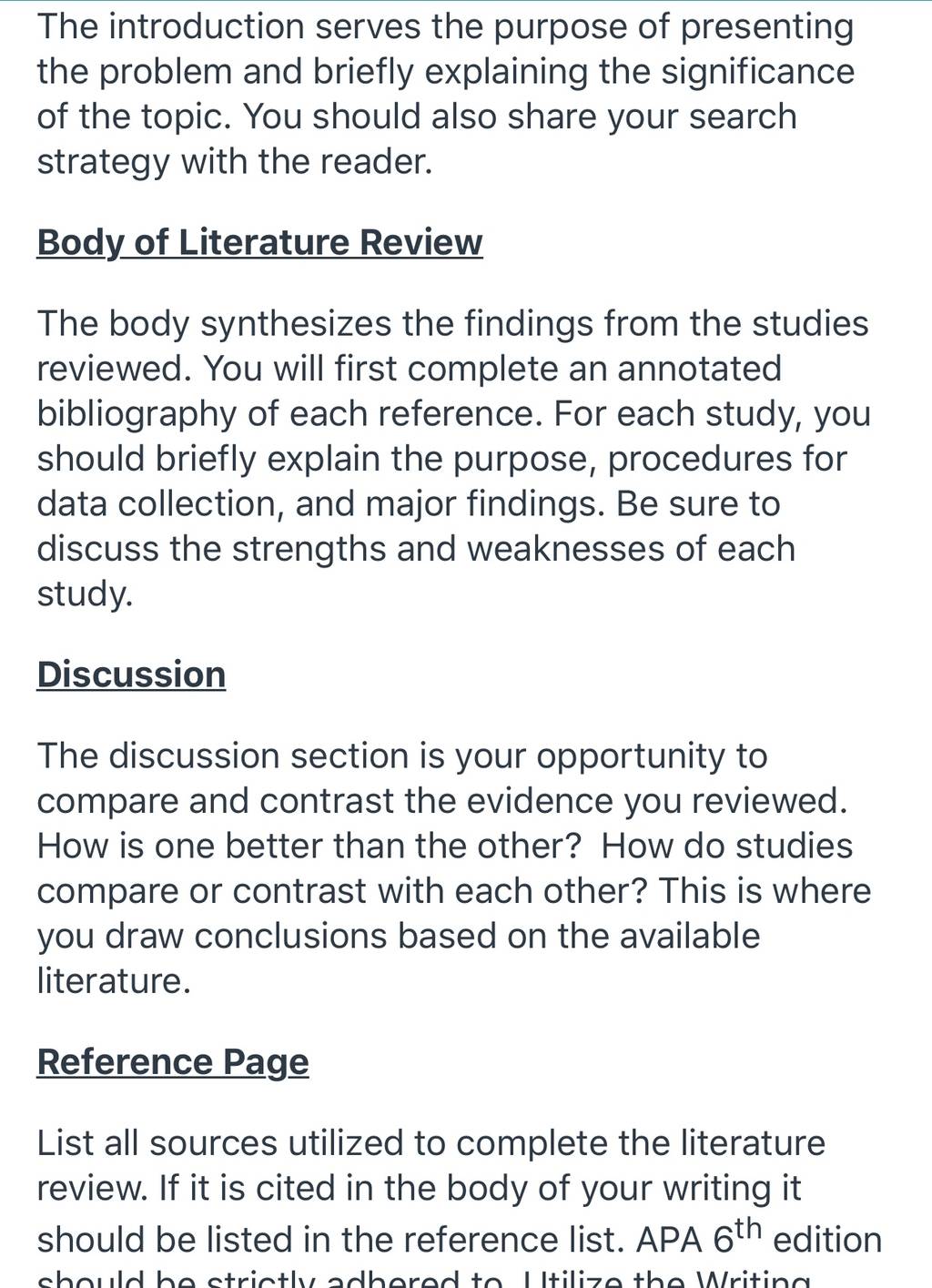Click the words 'annotated' in the body paragraph
Image resolution: width=932 pixels, height=1288 pixels.
[699, 369]
